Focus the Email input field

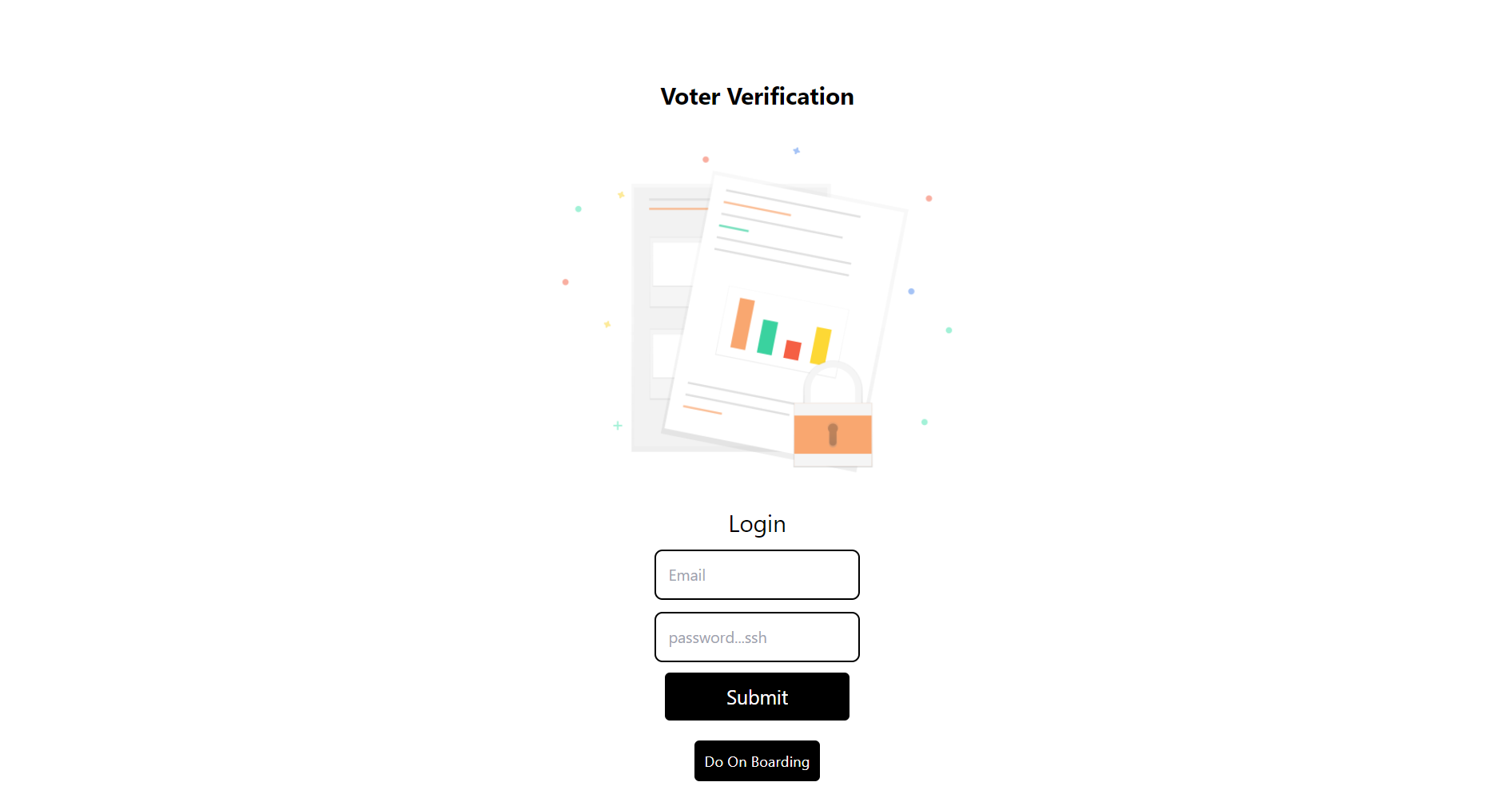tap(757, 574)
